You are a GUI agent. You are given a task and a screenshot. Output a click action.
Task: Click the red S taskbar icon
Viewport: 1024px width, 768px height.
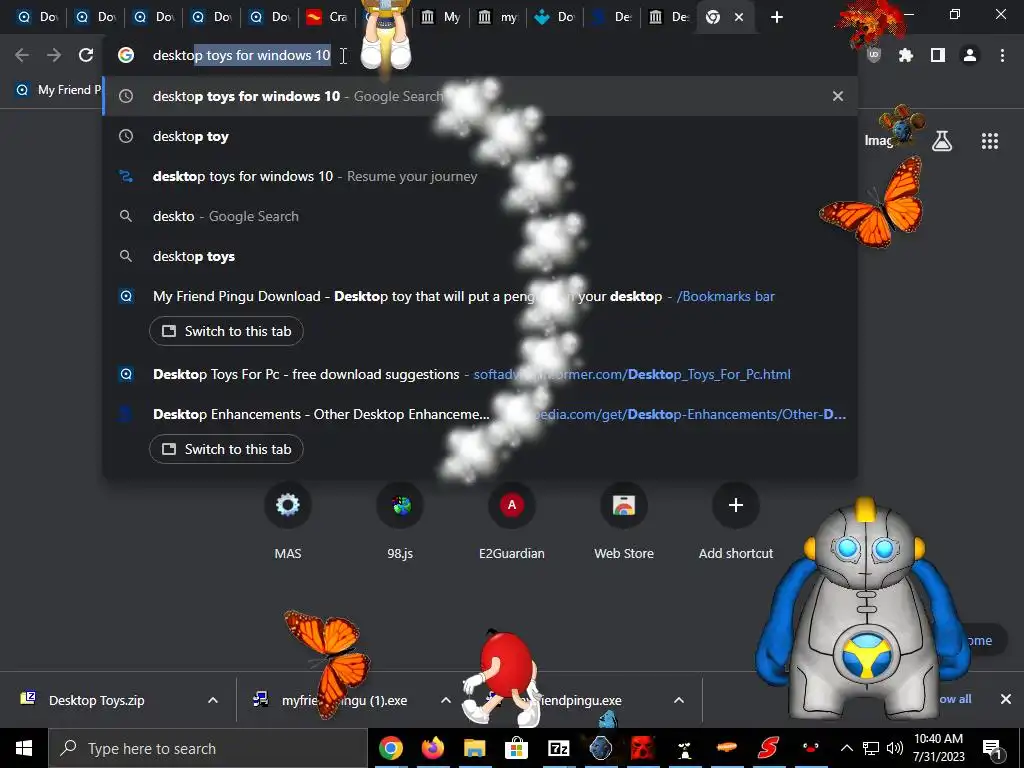click(769, 748)
